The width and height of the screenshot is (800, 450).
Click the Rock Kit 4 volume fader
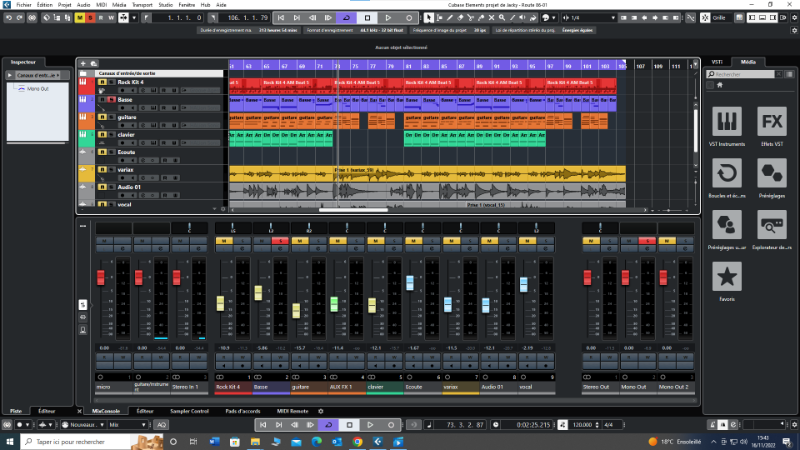[x=220, y=304]
